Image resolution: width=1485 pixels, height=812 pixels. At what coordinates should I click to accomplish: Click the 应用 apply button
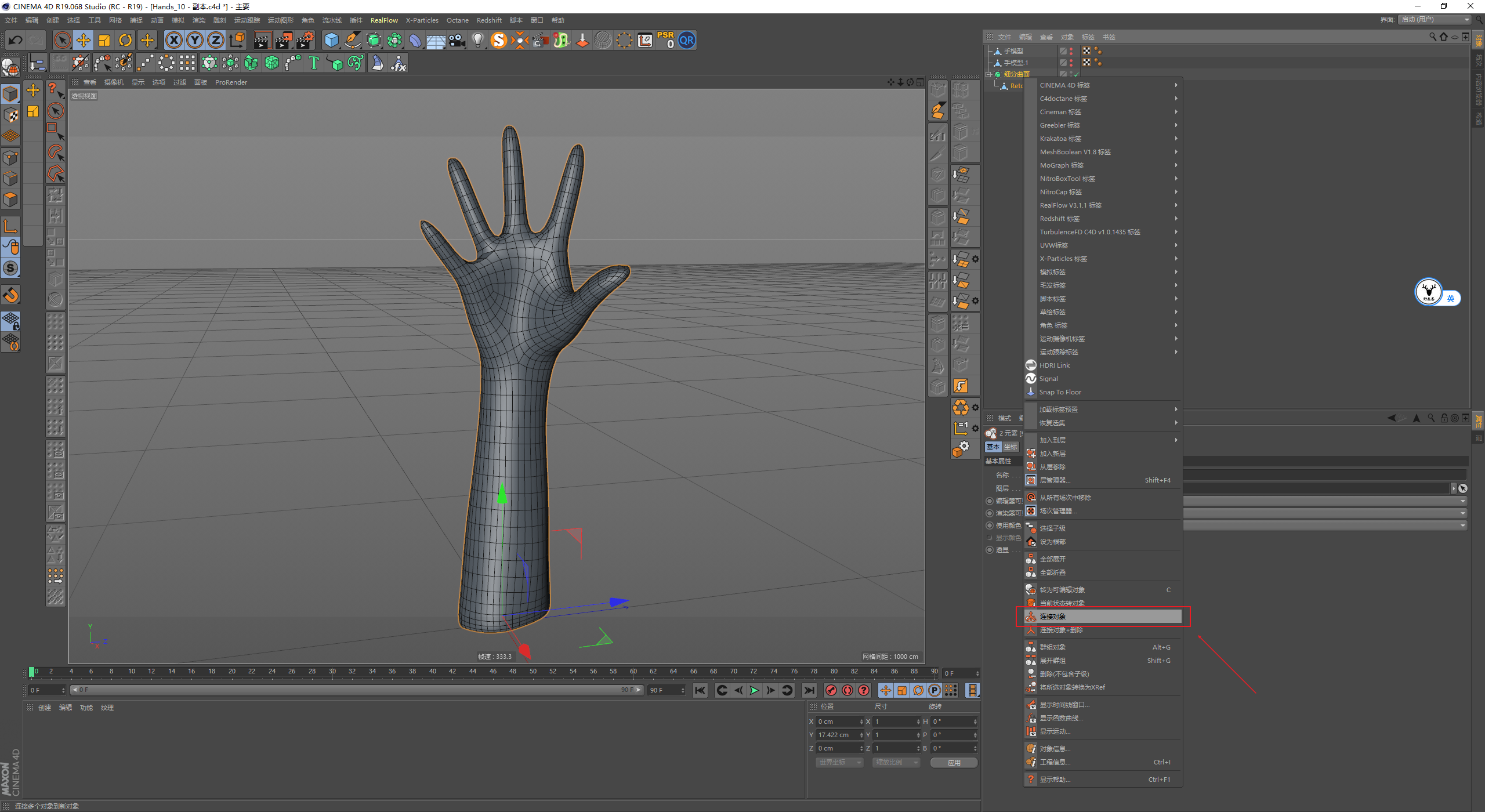(954, 762)
